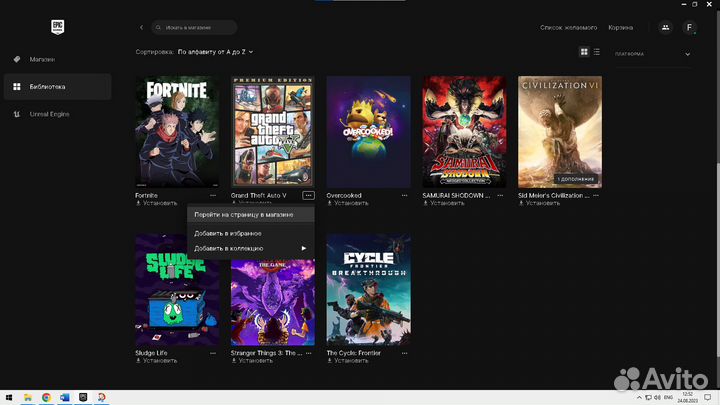The height and width of the screenshot is (405, 720).
Task: Expand Добавить в коллекцию submenu
Action: pos(250,248)
